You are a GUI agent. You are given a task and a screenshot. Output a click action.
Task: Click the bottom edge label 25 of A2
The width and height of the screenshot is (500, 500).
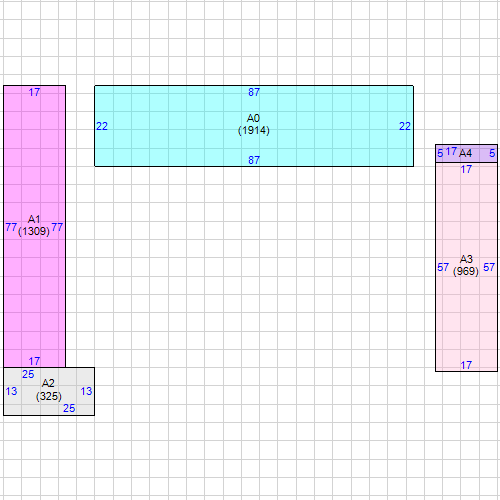tap(69, 408)
